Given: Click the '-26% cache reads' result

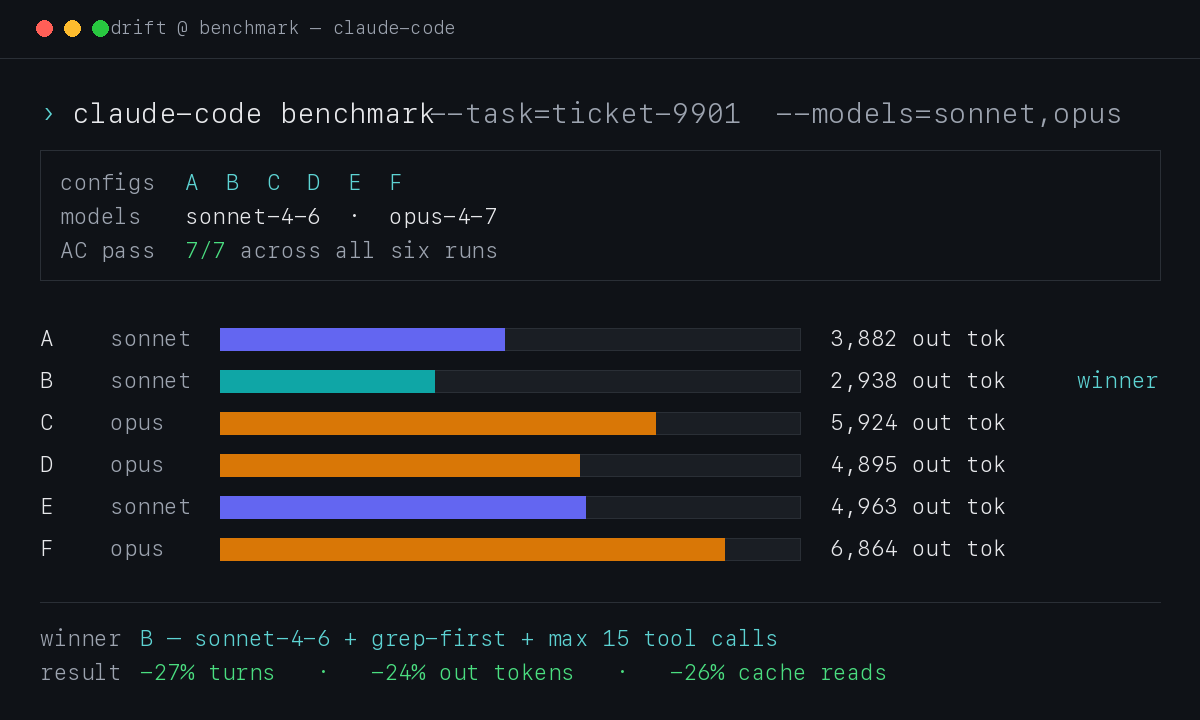Looking at the screenshot, I should (x=778, y=673).
